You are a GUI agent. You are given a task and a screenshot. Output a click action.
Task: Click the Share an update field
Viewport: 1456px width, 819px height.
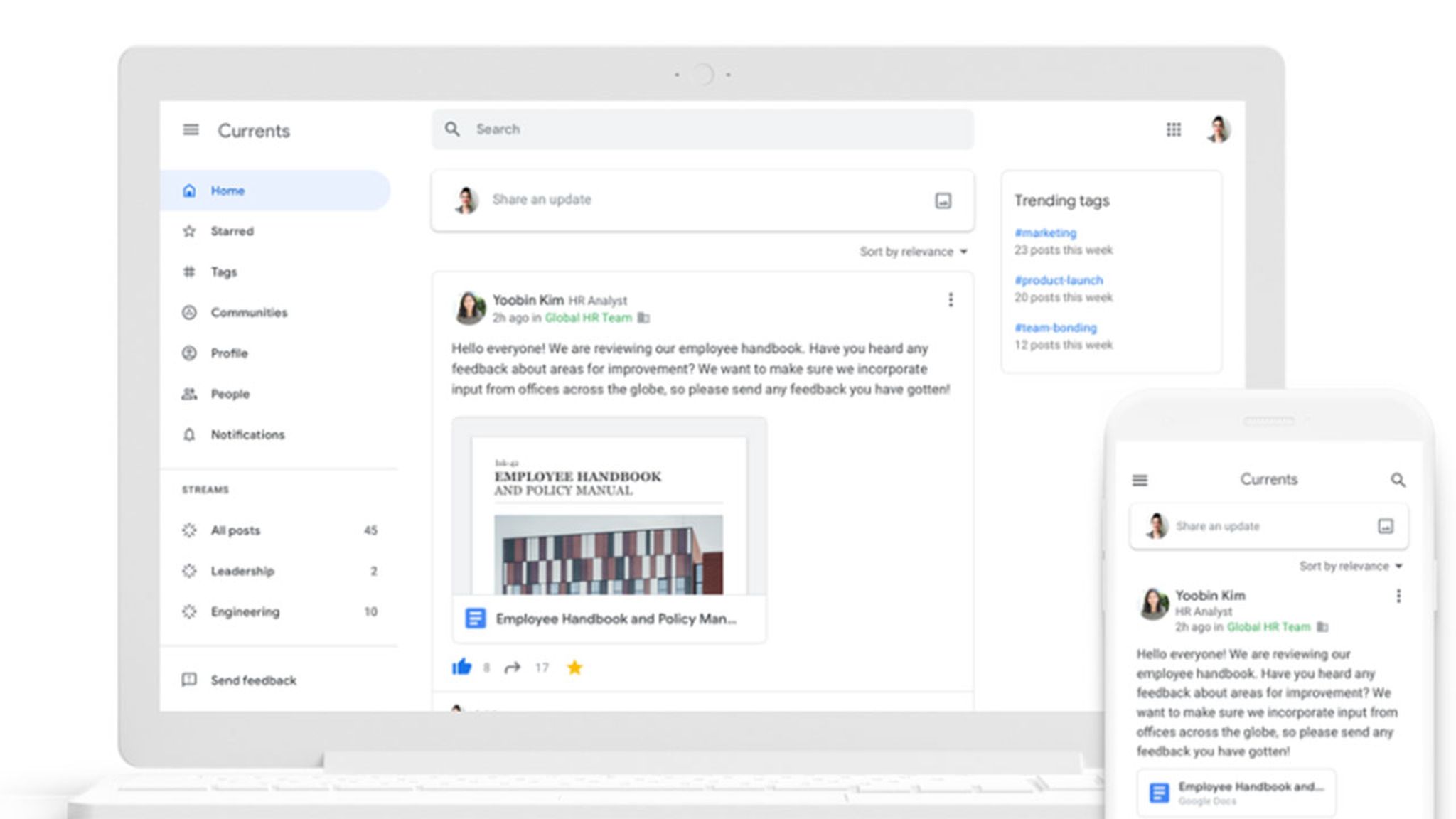click(x=542, y=200)
